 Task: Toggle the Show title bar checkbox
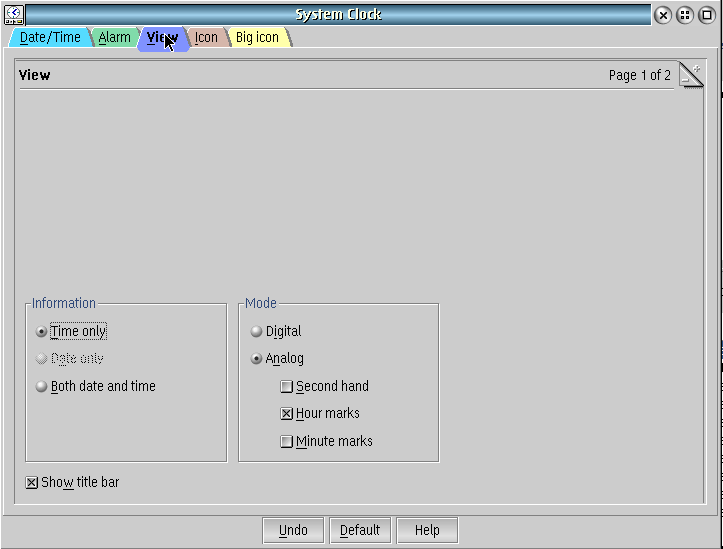click(x=72, y=483)
